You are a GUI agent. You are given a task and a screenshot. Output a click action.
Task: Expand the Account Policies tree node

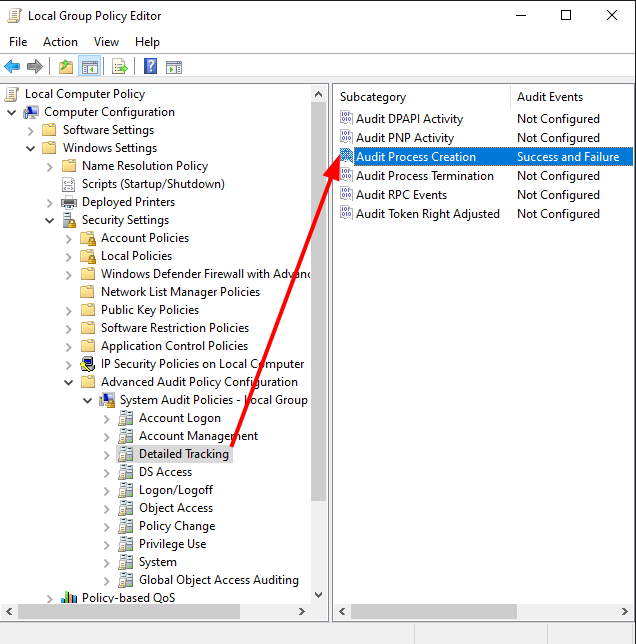tap(69, 238)
